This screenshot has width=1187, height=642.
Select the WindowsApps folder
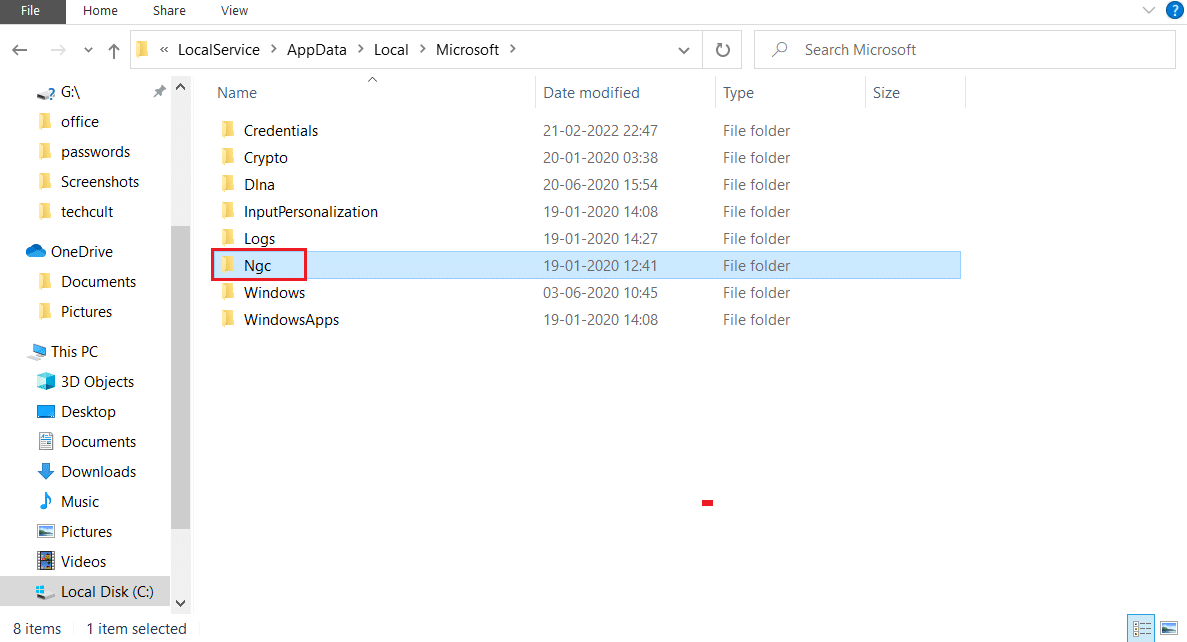click(291, 320)
